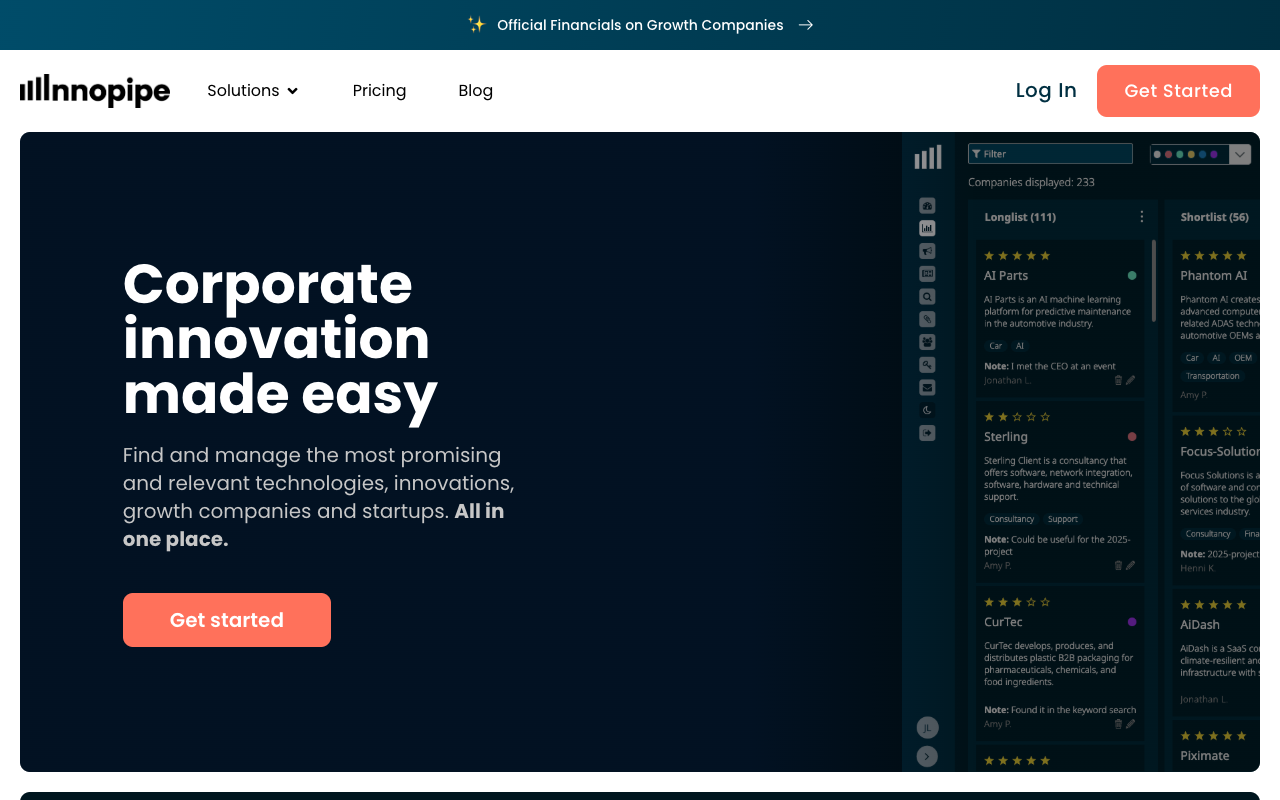
Task: Open the Blog from the navigation
Action: (475, 90)
